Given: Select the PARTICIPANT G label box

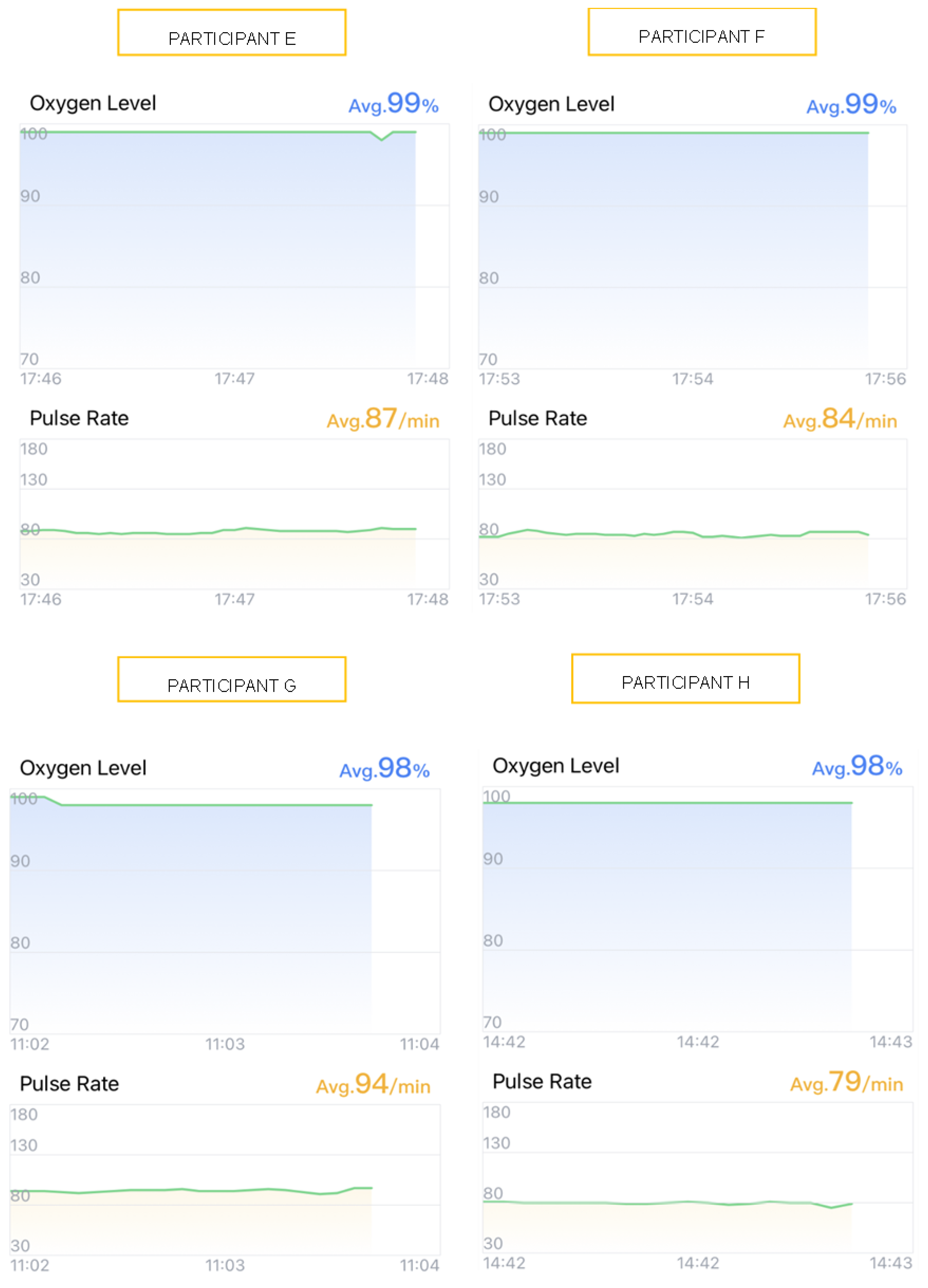Looking at the screenshot, I should coord(232,679).
